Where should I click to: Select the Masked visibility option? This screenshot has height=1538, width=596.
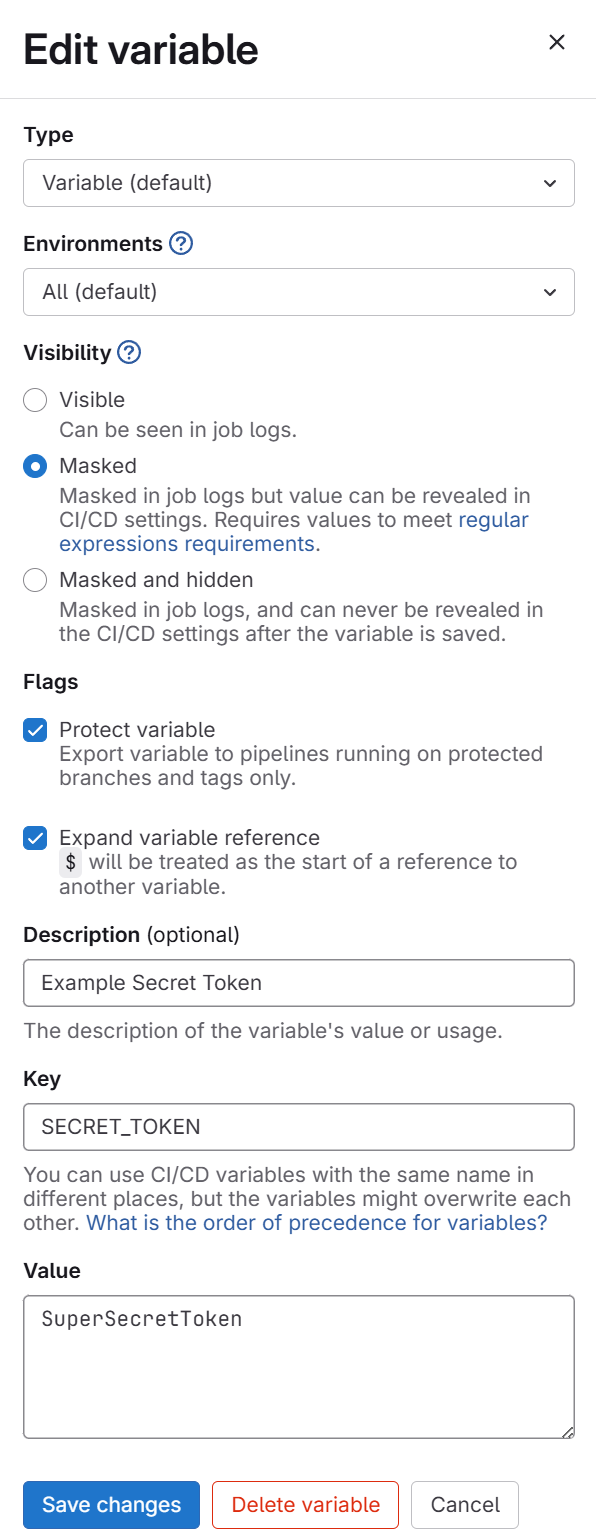click(x=35, y=466)
